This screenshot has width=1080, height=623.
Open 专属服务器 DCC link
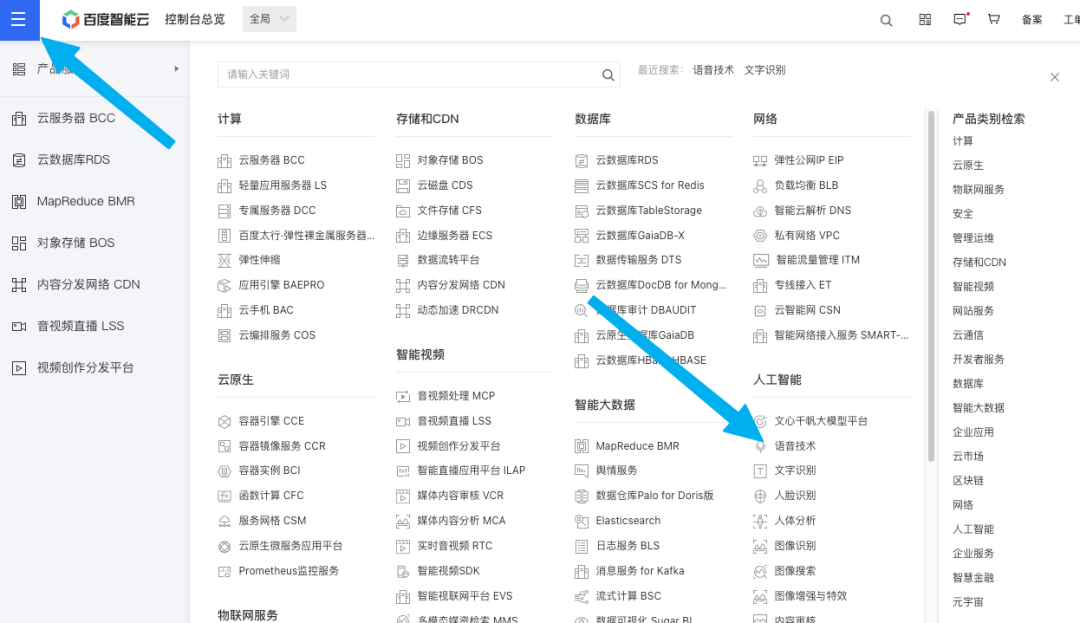(x=277, y=211)
